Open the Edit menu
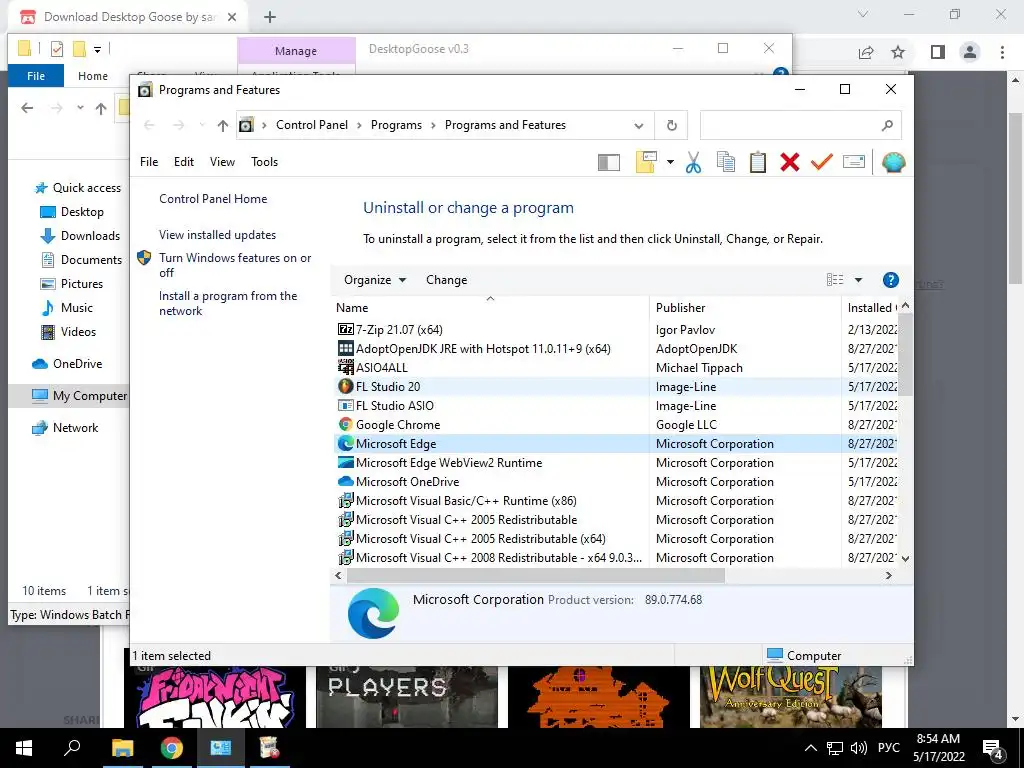 pyautogui.click(x=184, y=162)
